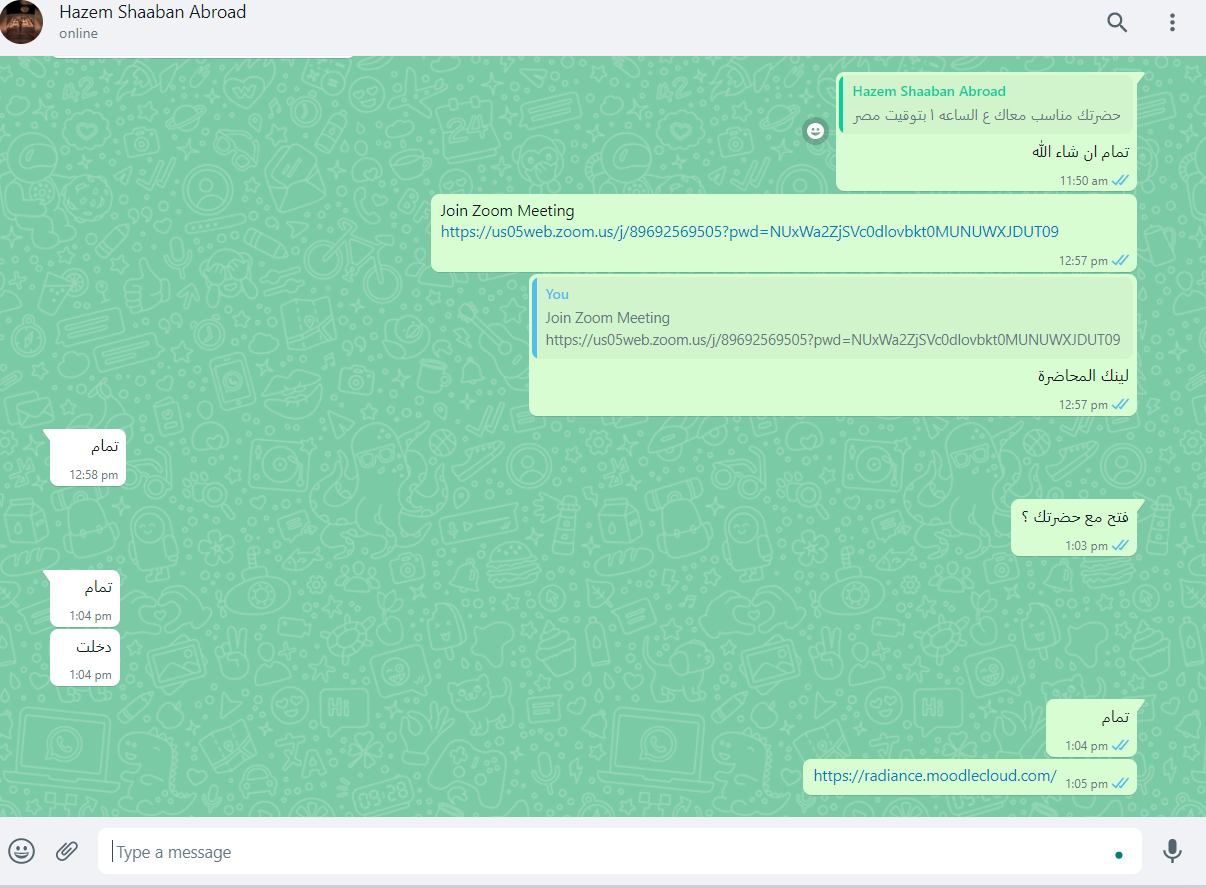Click the received 'دخلت' message
This screenshot has width=1206, height=888.
(85, 658)
